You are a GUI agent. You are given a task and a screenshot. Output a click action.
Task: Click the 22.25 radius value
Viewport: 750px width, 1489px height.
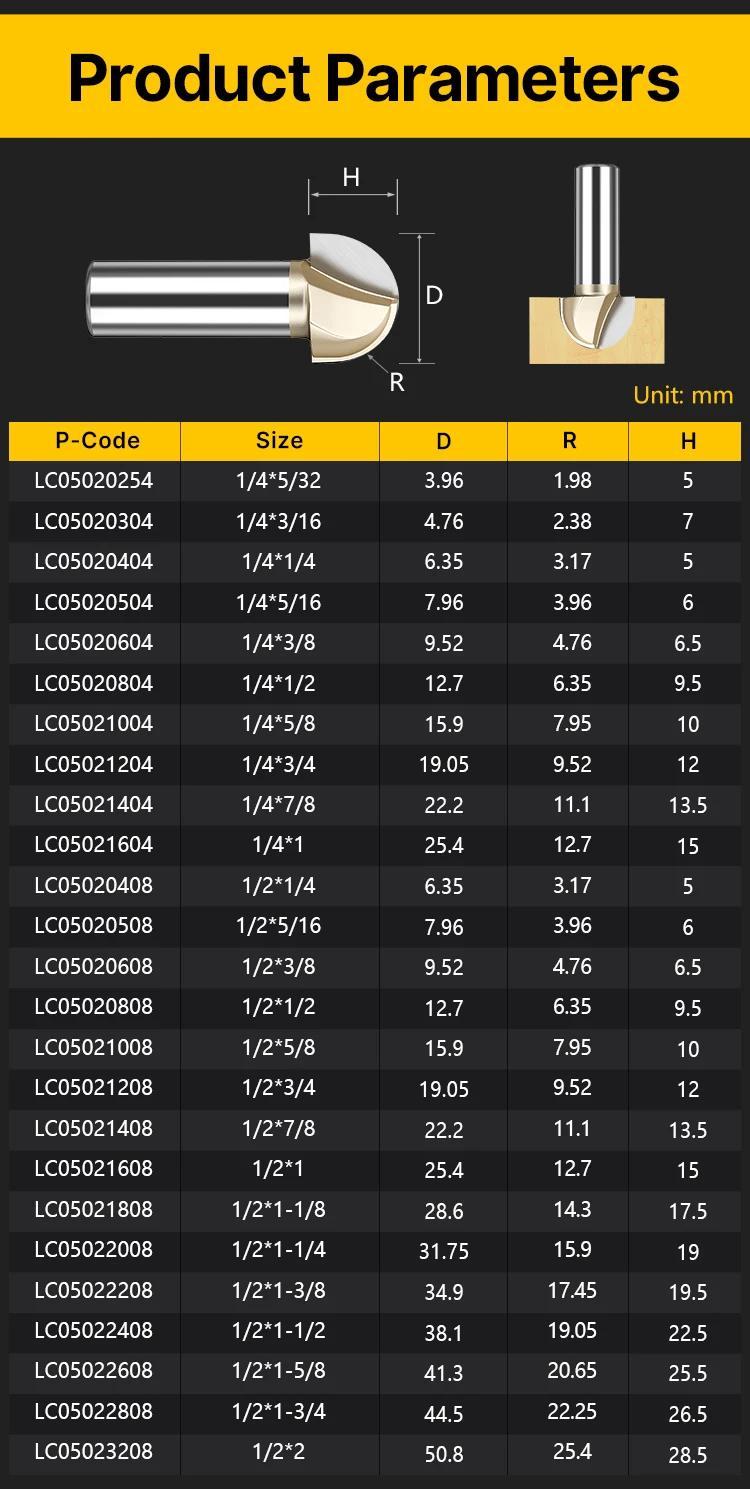[572, 1411]
